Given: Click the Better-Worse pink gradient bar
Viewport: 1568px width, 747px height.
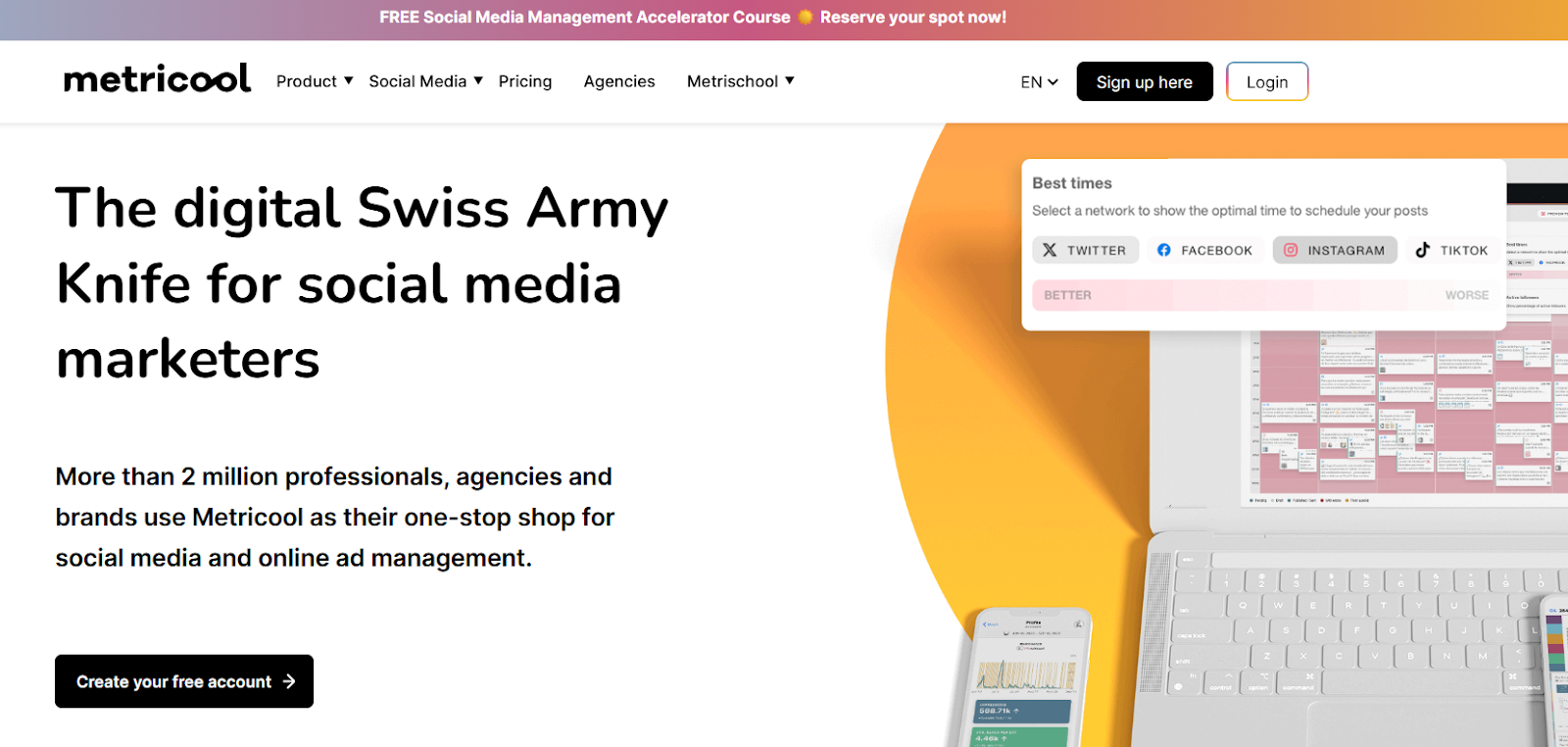Looking at the screenshot, I should click(1264, 295).
